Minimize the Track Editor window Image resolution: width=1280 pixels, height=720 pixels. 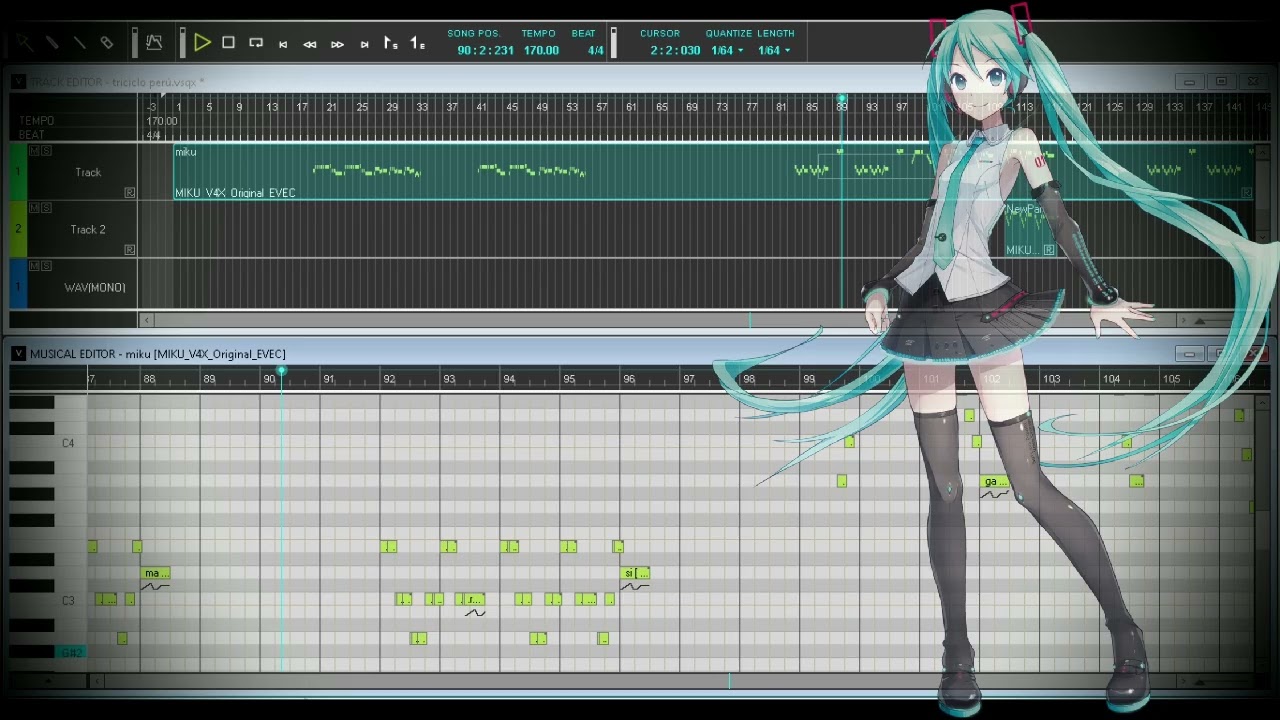(1189, 82)
